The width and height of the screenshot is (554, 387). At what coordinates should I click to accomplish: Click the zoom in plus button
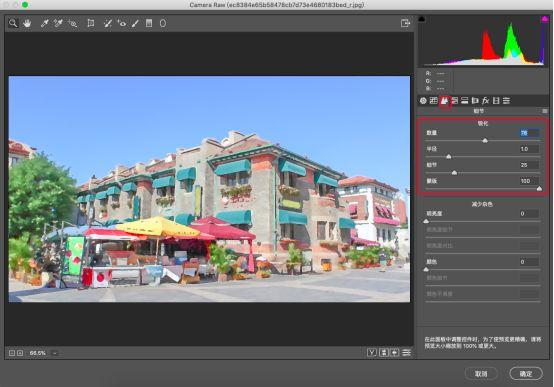click(20, 353)
